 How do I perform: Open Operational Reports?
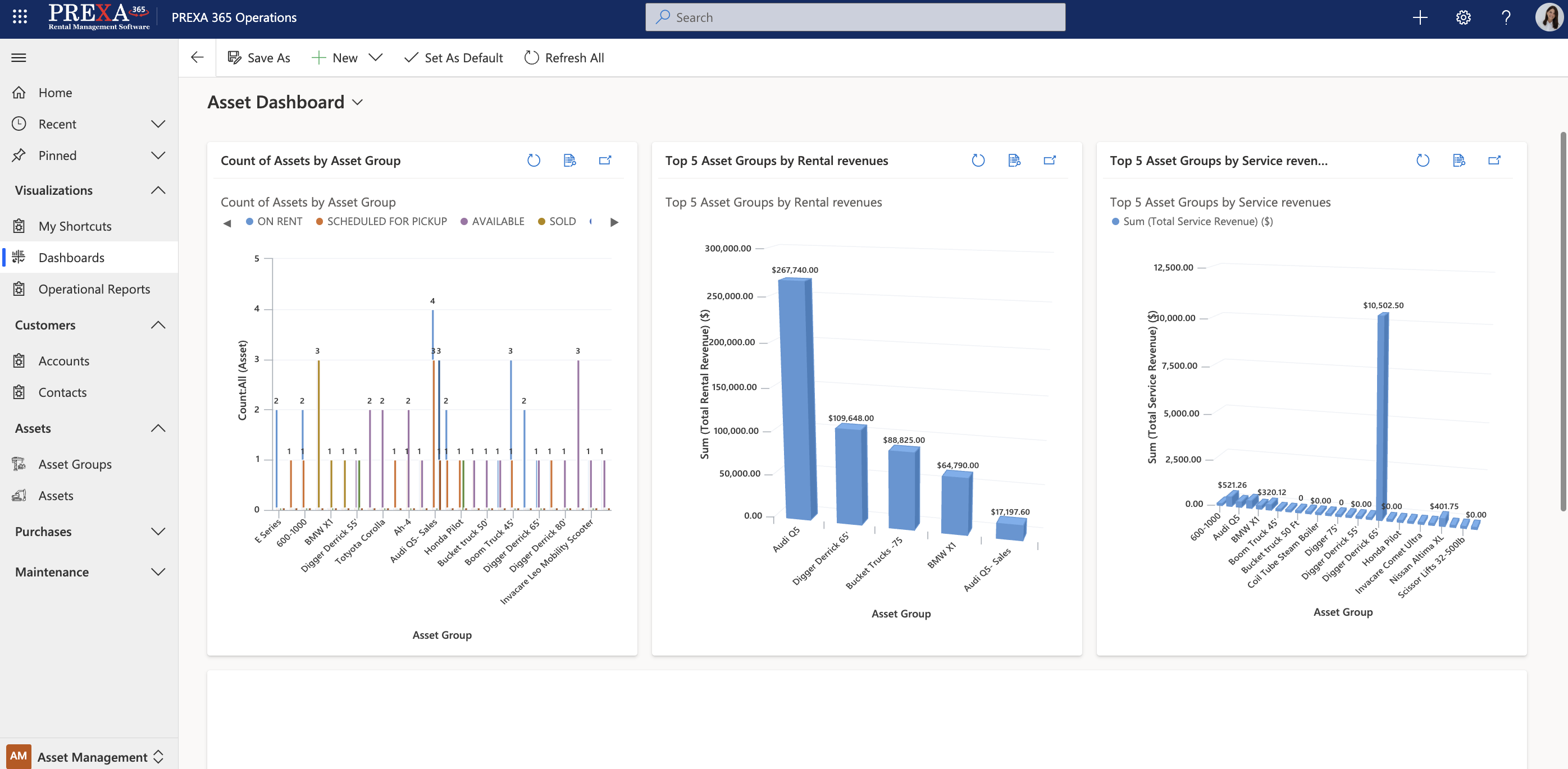94,289
